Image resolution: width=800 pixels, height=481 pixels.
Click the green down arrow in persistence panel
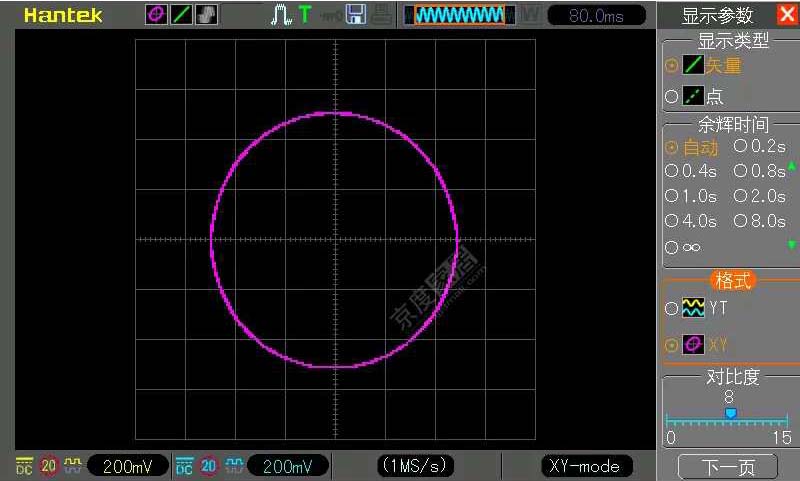pyautogui.click(x=792, y=245)
